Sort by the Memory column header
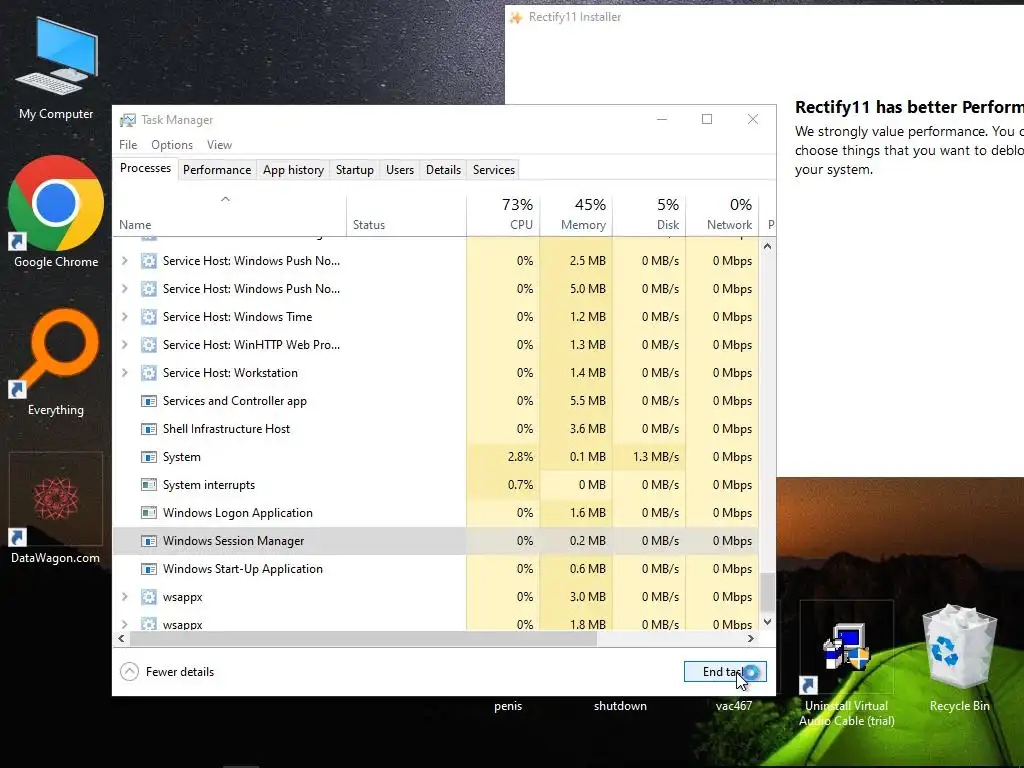The width and height of the screenshot is (1024, 768). coord(577,216)
